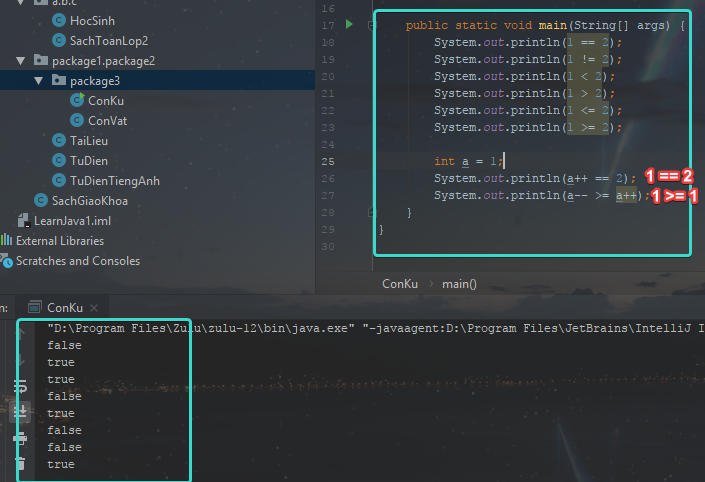Viewport: 705px width, 482px height.
Task: Click the Scratches and Consoles icon
Action: pyautogui.click(x=6, y=260)
